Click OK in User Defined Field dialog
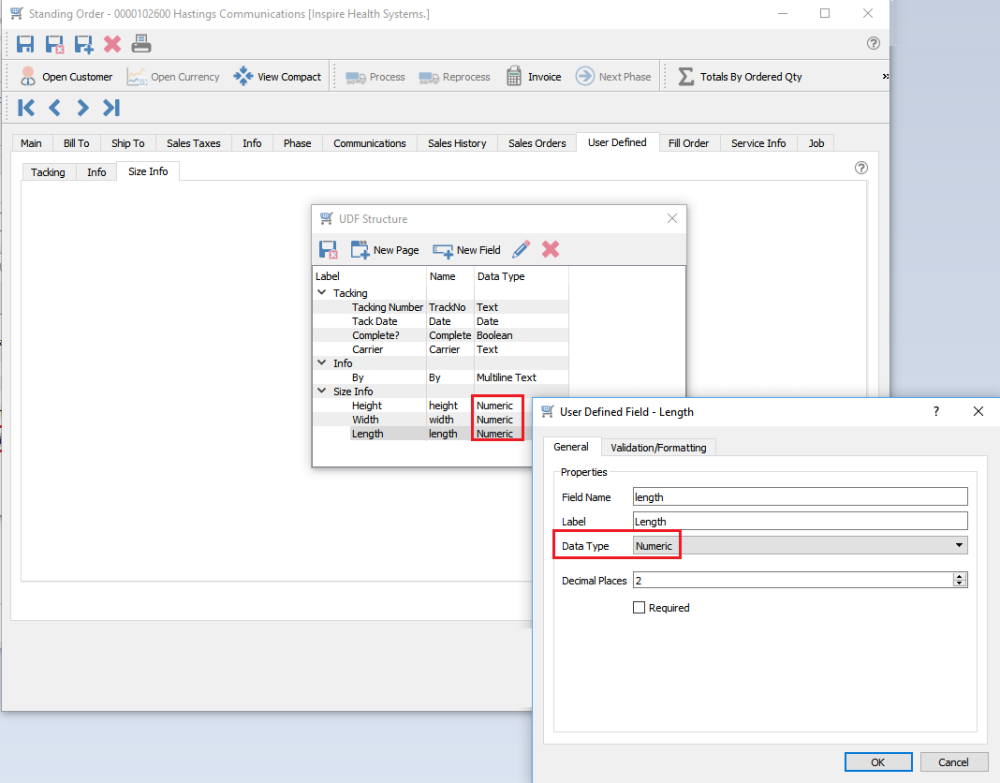 click(x=878, y=762)
